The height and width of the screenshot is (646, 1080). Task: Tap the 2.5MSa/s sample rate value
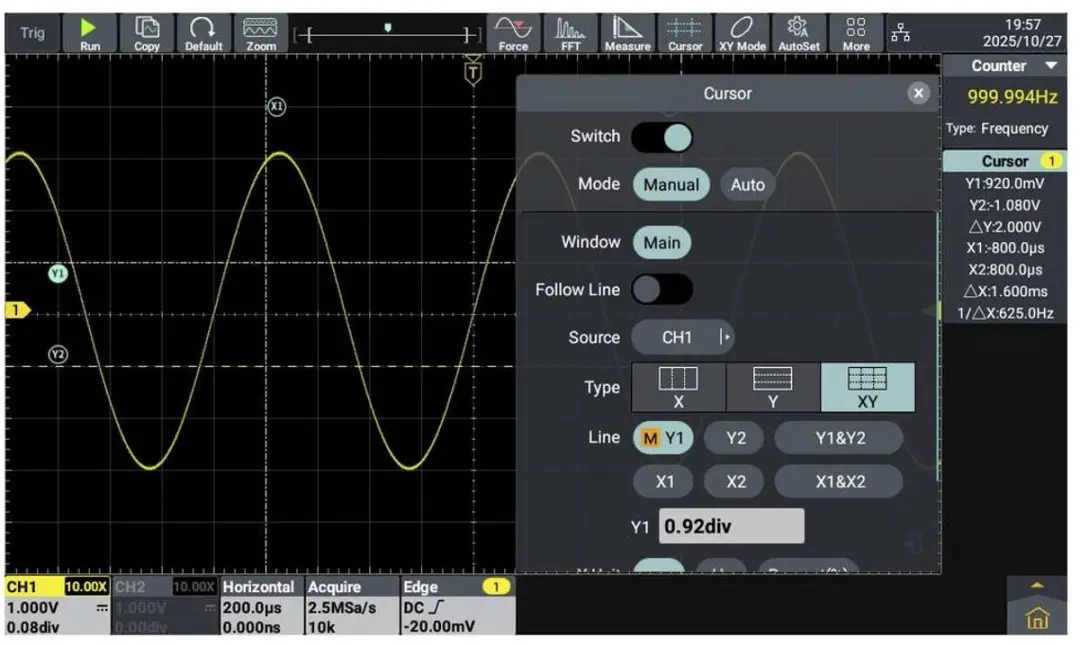click(x=342, y=608)
